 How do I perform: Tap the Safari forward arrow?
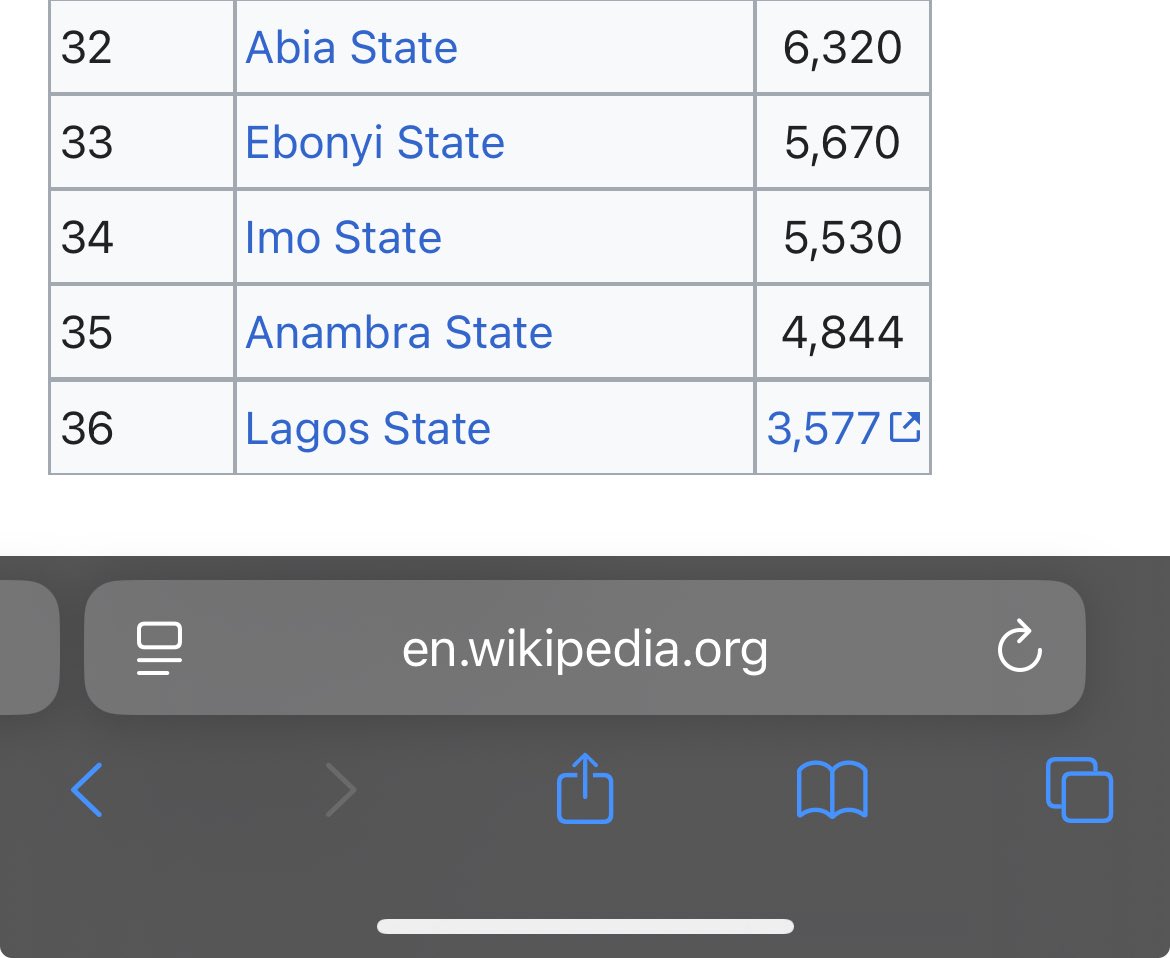click(341, 789)
